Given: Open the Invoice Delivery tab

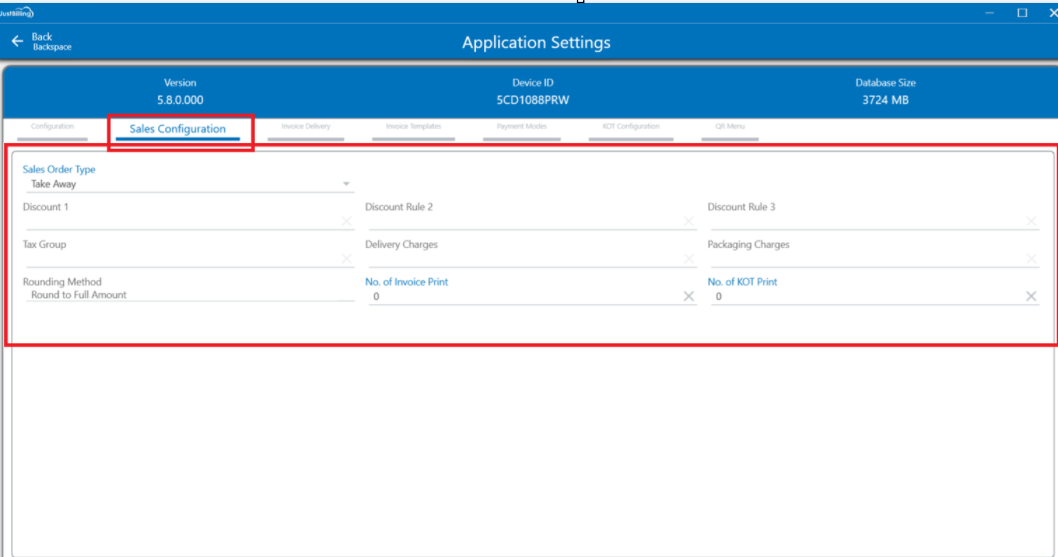Looking at the screenshot, I should coord(306,127).
